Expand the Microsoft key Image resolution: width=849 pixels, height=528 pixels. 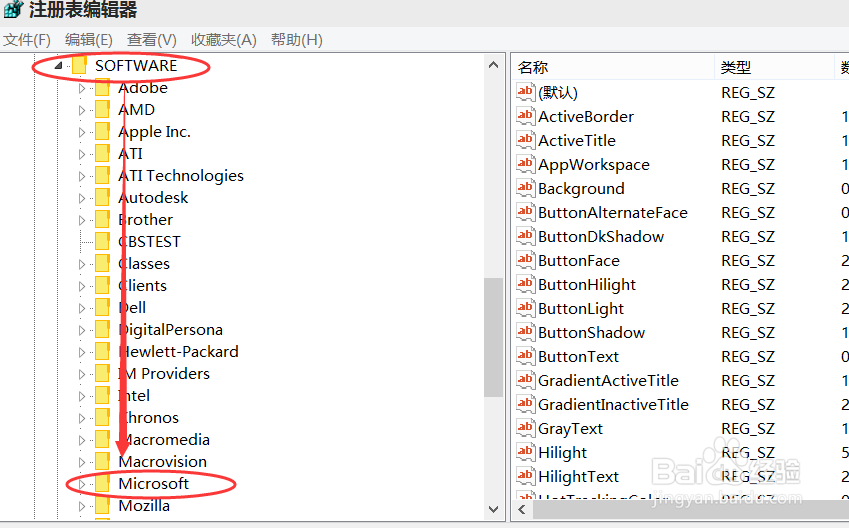82,484
